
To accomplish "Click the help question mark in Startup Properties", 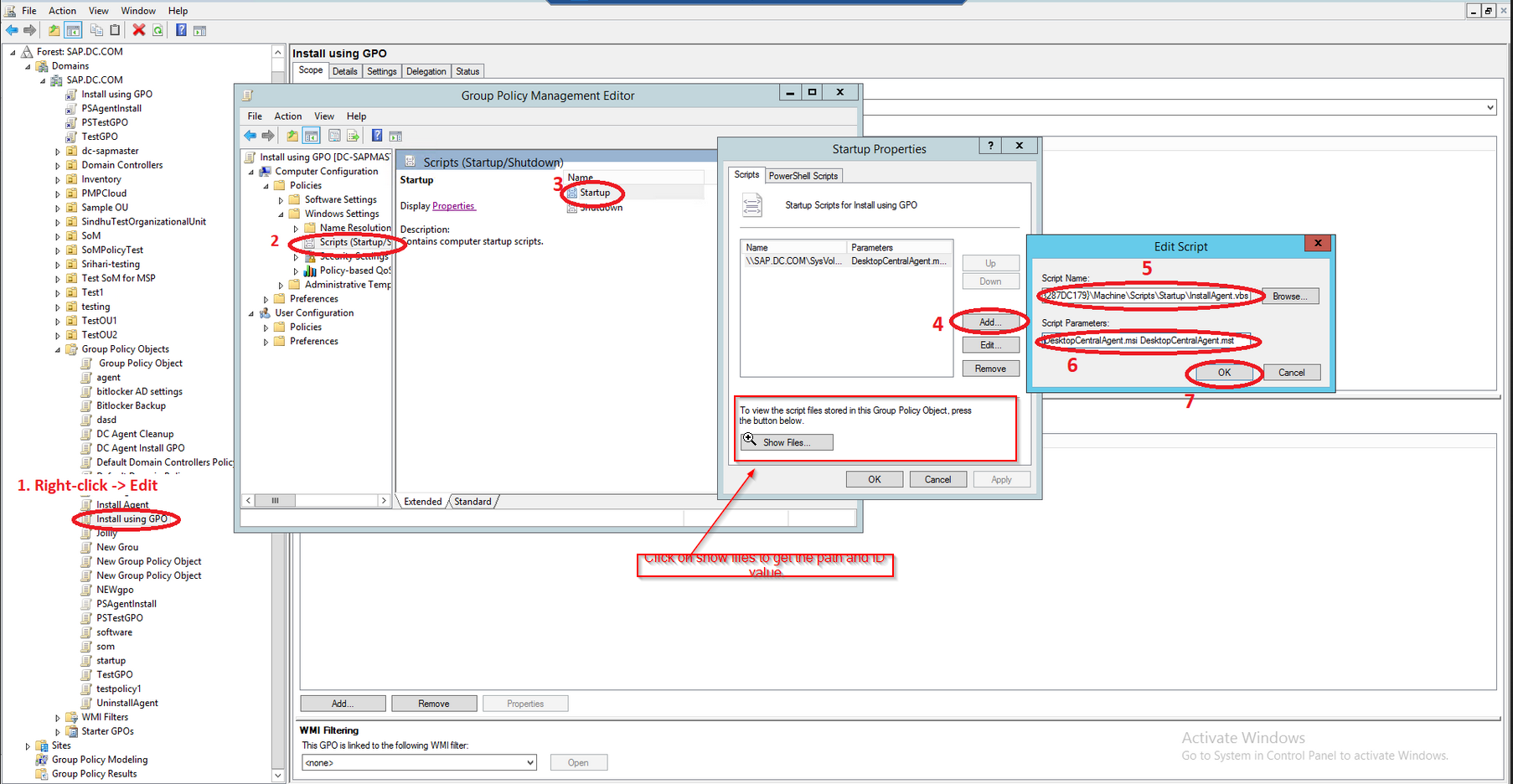I will click(x=990, y=146).
